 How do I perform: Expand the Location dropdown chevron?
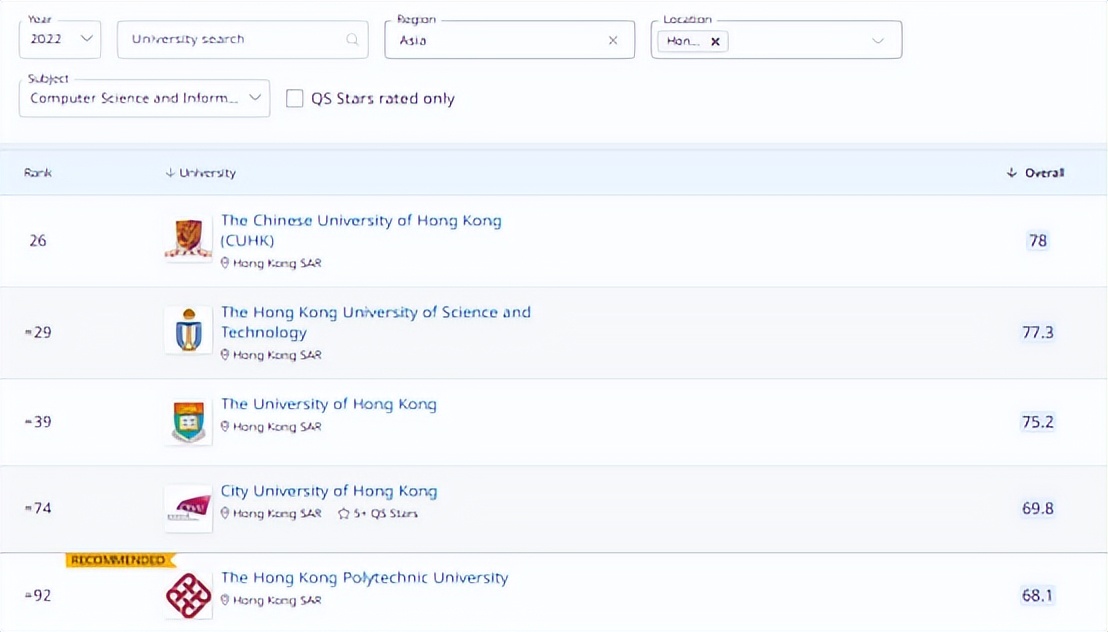pos(878,41)
